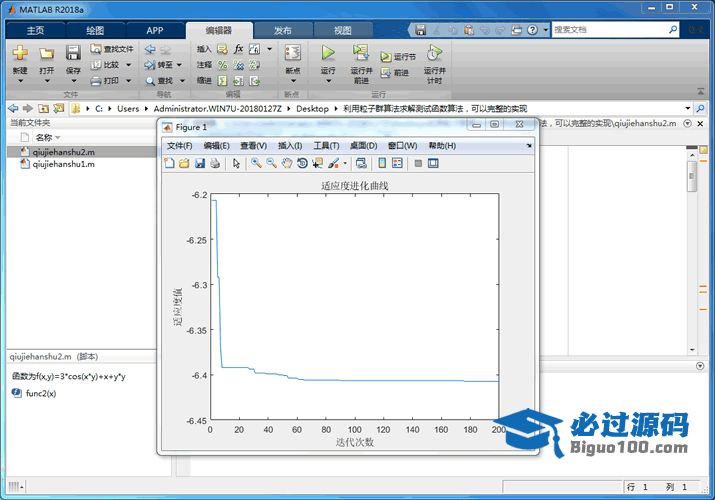715x500 pixels.
Task: Select the Pan hand tool in Figure 1
Action: [x=286, y=163]
